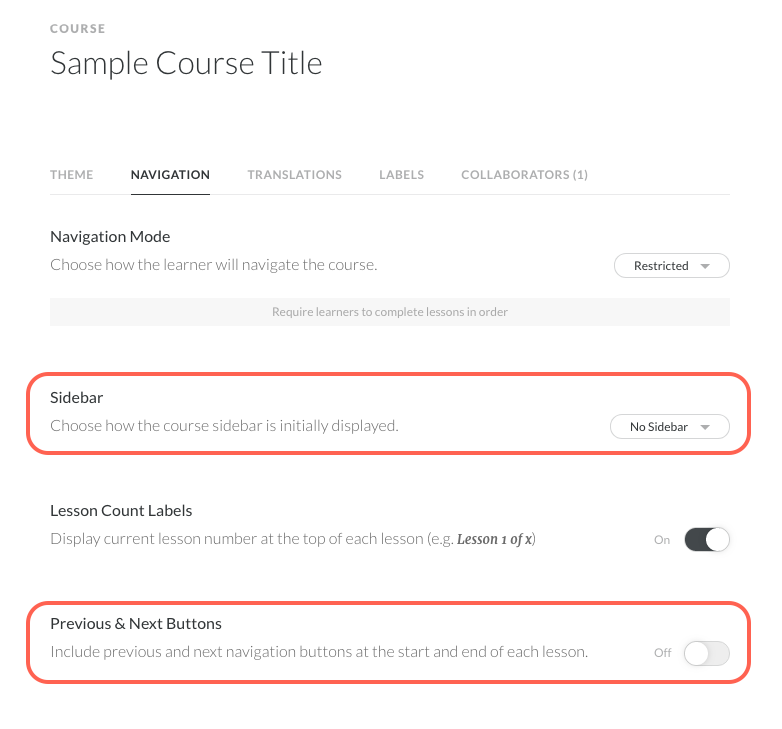Select the Navigation tab
Image resolution: width=782 pixels, height=729 pixels.
pos(170,175)
